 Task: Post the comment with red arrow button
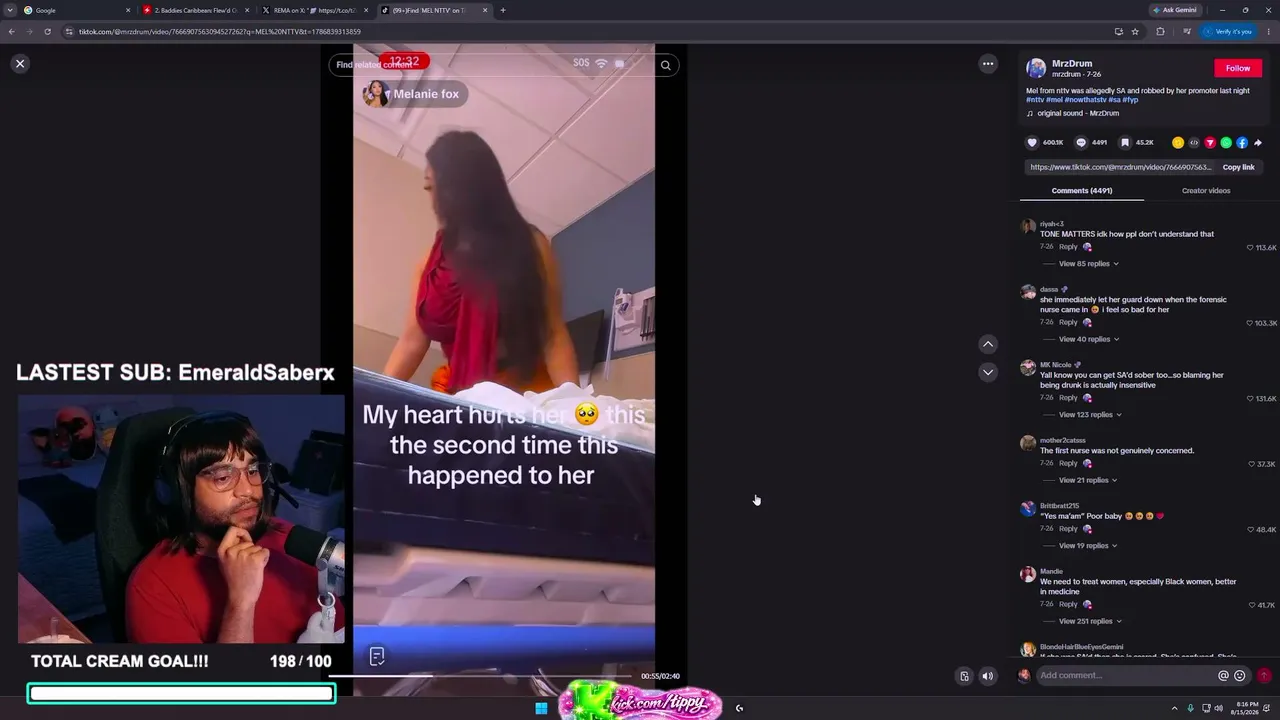pos(1264,676)
